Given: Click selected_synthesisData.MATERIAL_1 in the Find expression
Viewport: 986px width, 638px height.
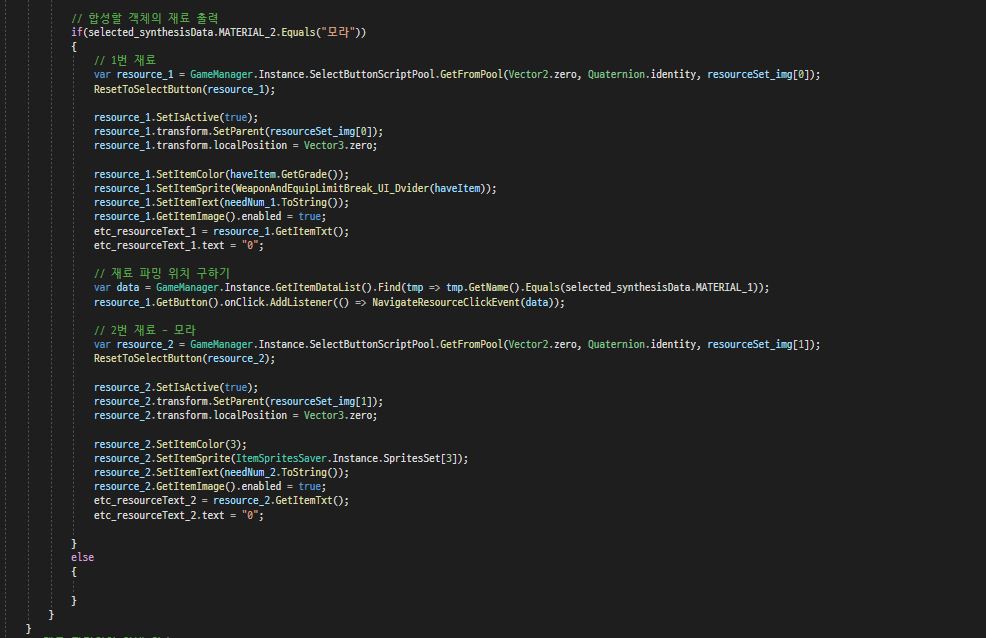Looking at the screenshot, I should (x=660, y=287).
